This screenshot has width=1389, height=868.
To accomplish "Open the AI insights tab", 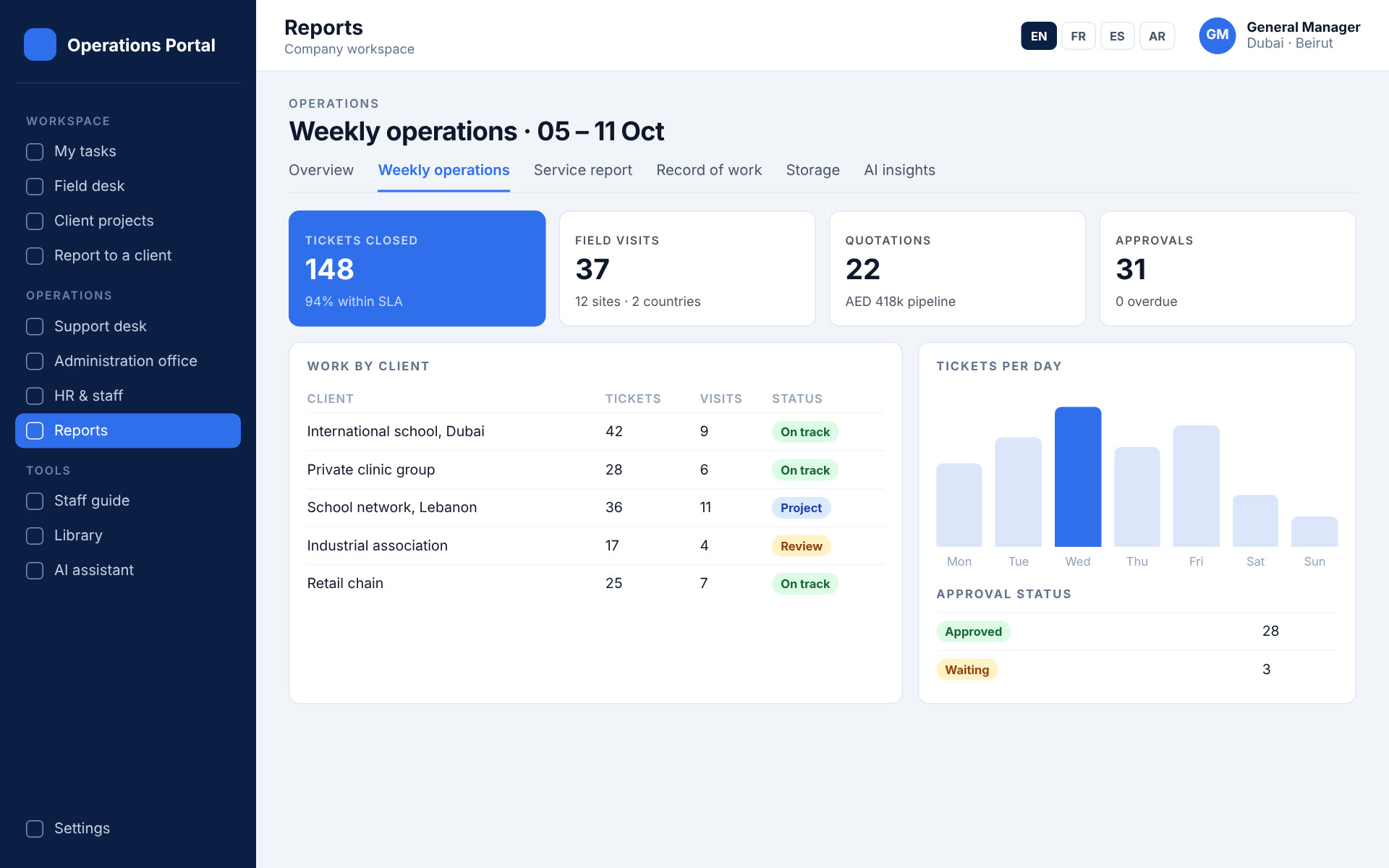I will pos(899,170).
